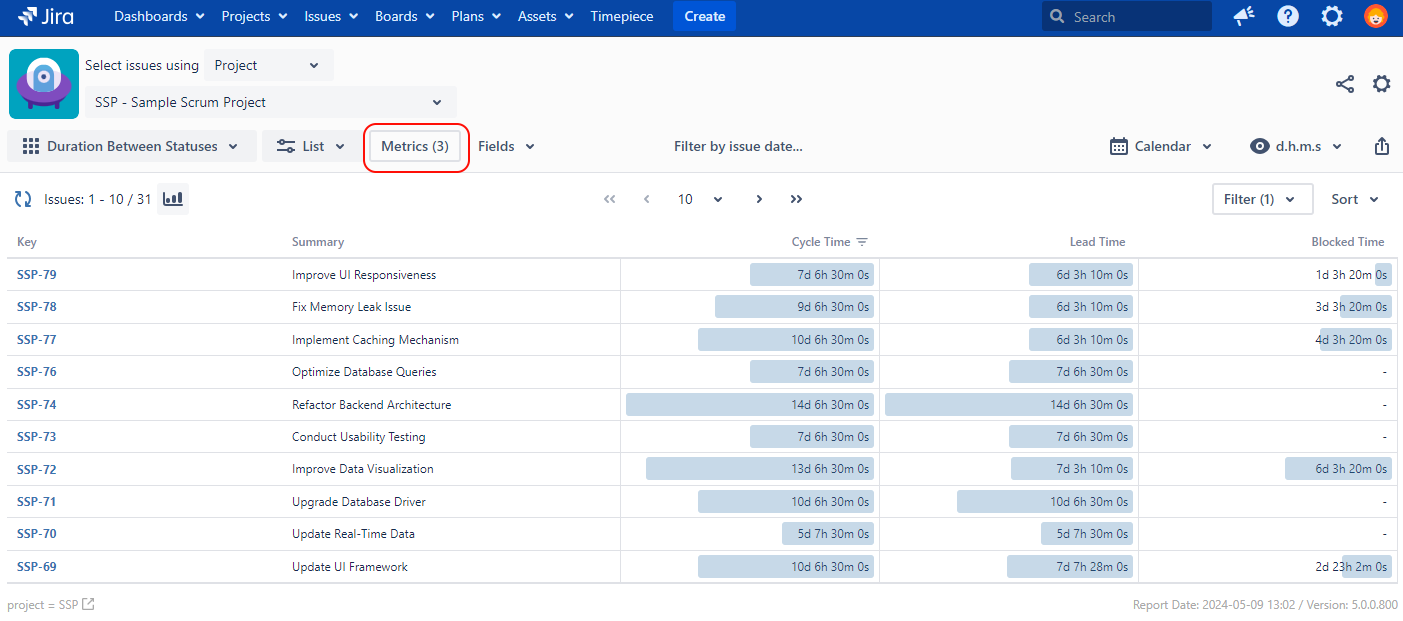Click the Filter by issue date field
1403x621 pixels.
click(x=738, y=146)
